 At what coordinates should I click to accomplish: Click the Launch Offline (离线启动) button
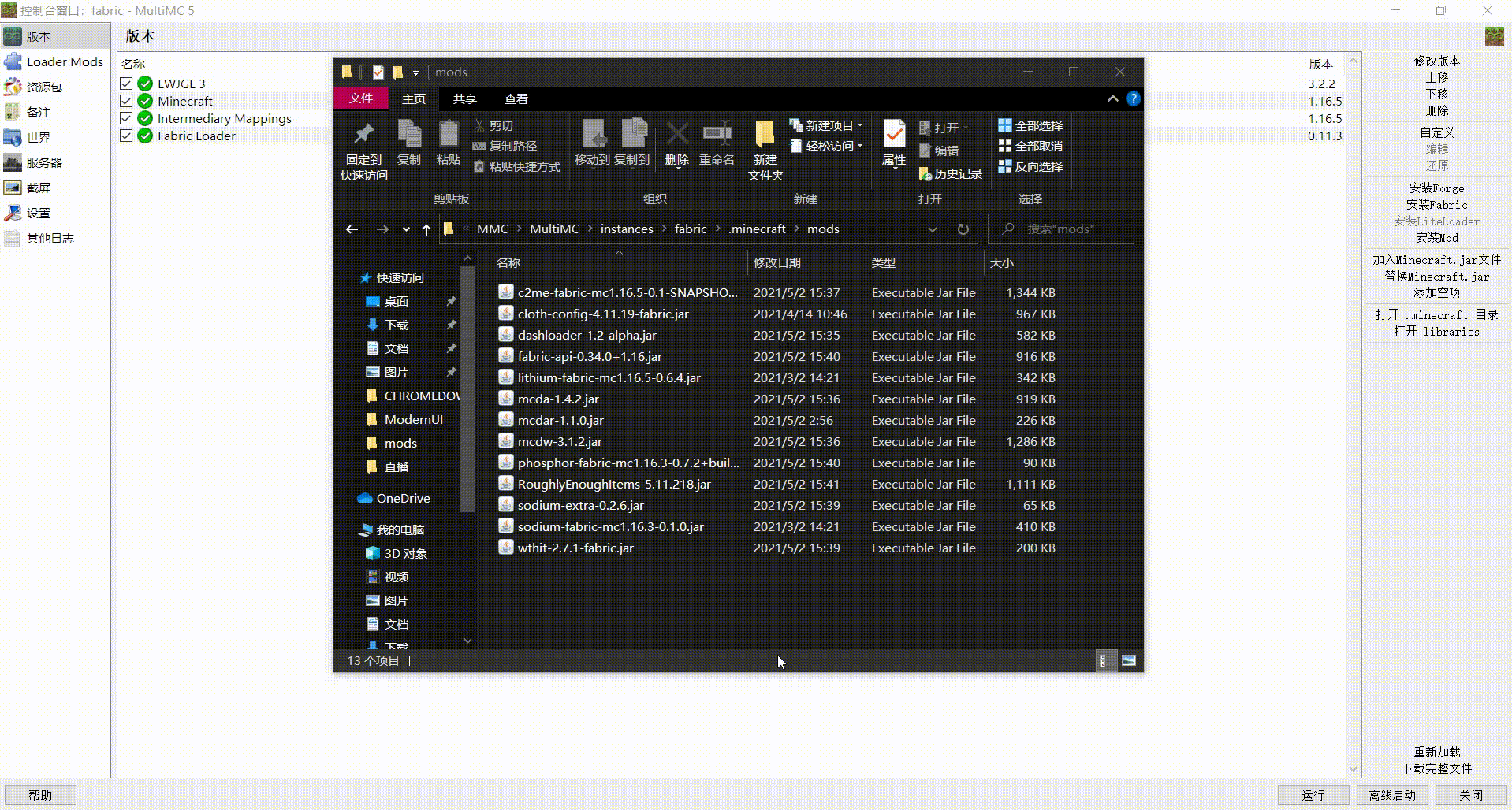1392,795
